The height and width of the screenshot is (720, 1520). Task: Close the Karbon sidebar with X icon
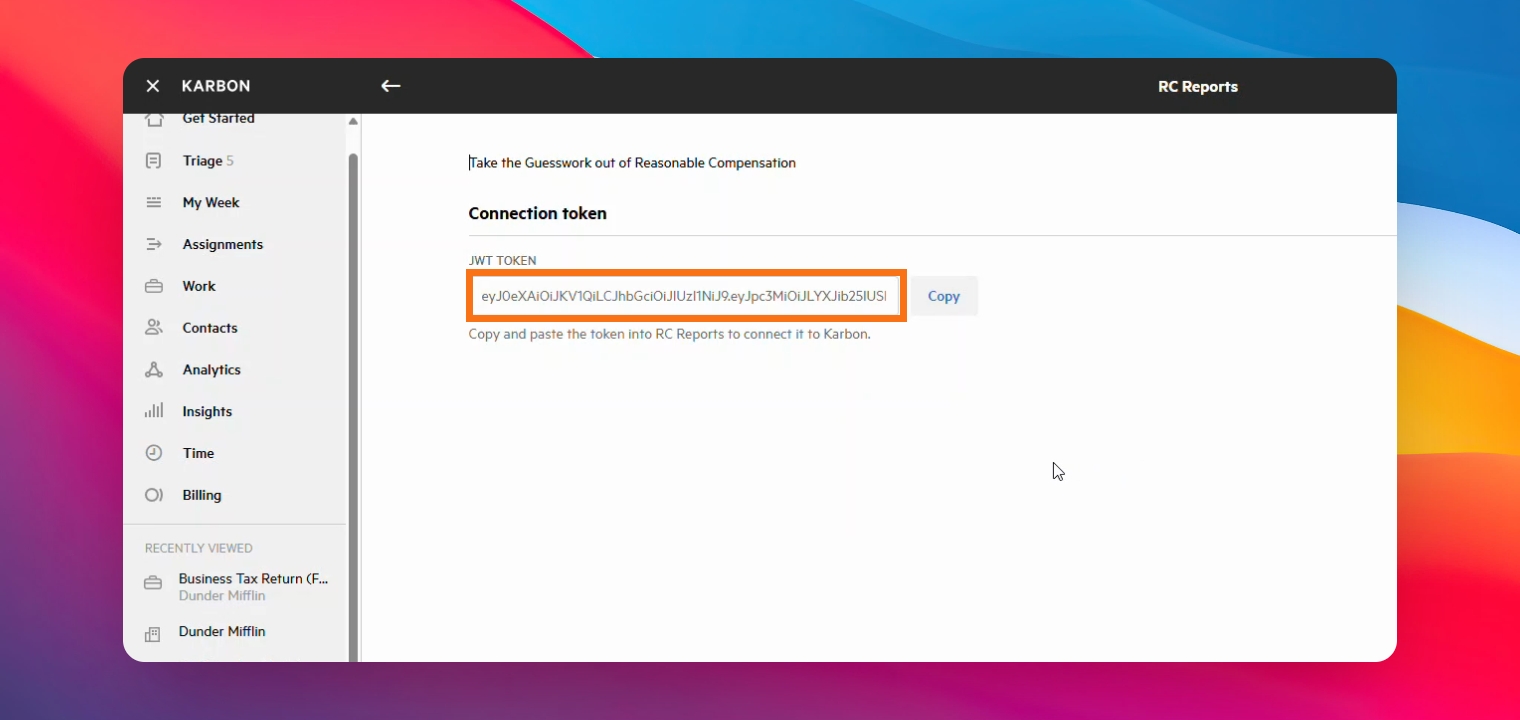coord(152,86)
